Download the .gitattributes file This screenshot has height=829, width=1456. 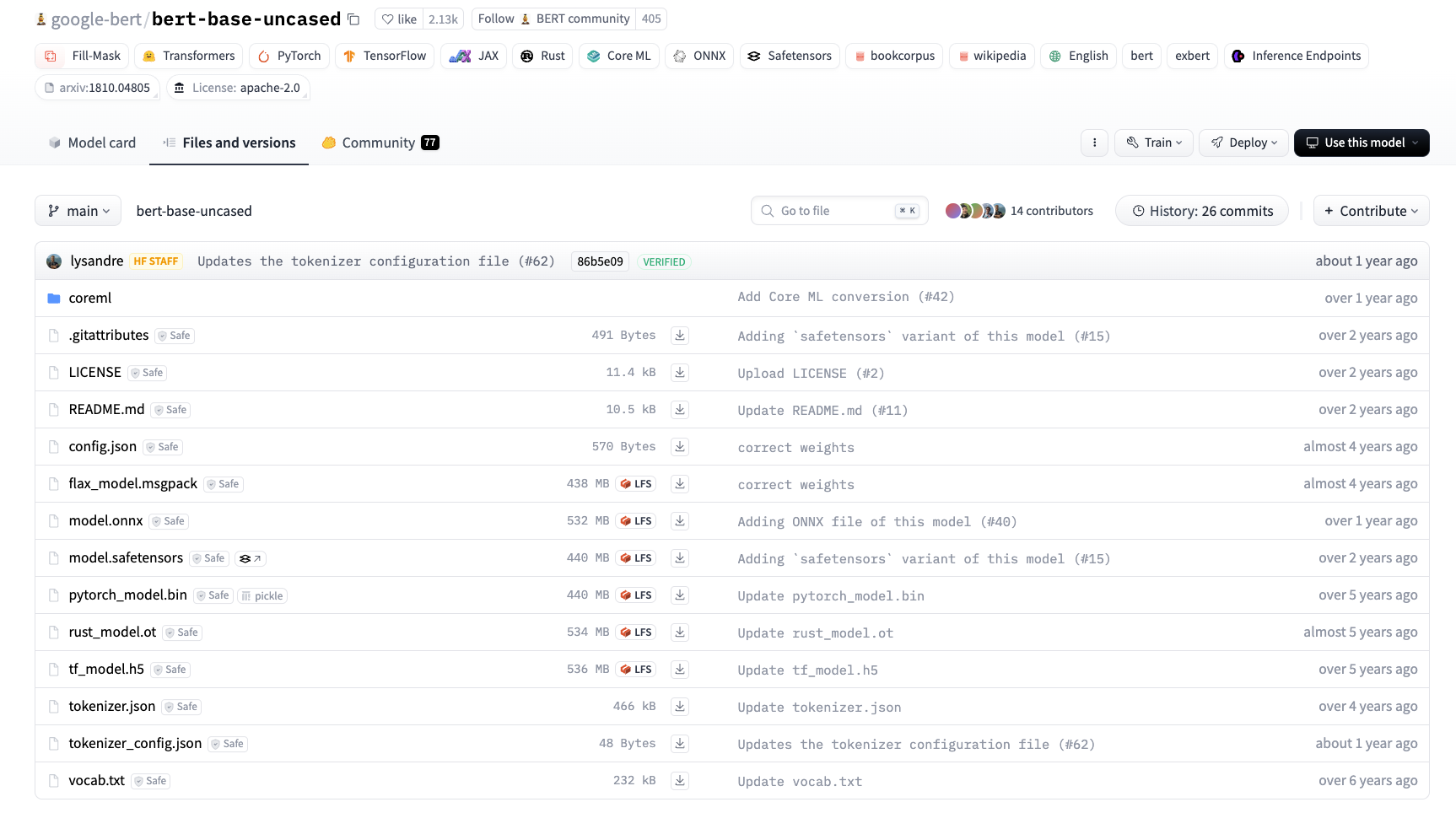click(x=680, y=336)
